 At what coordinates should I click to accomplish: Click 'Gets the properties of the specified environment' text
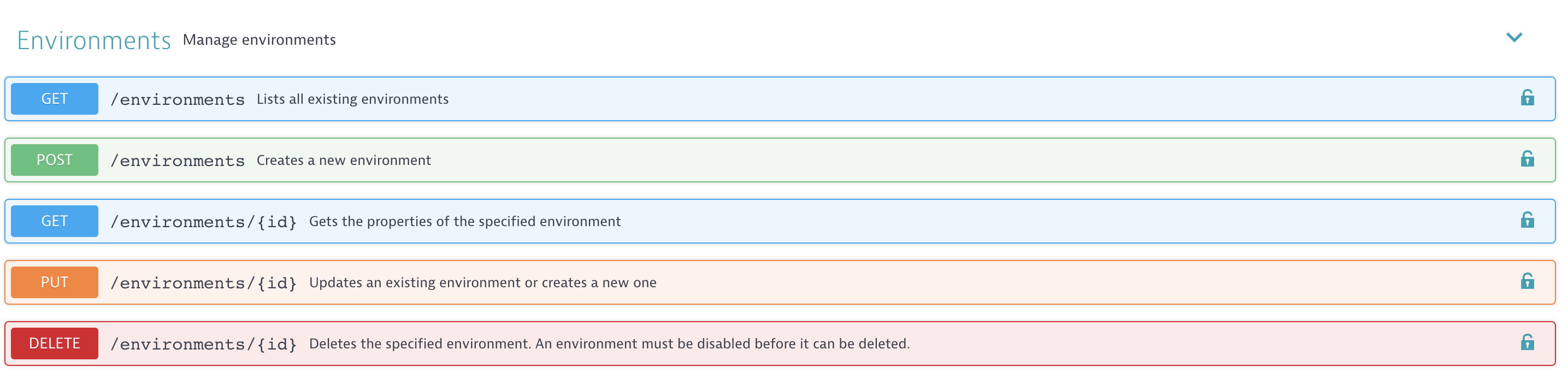coord(465,221)
